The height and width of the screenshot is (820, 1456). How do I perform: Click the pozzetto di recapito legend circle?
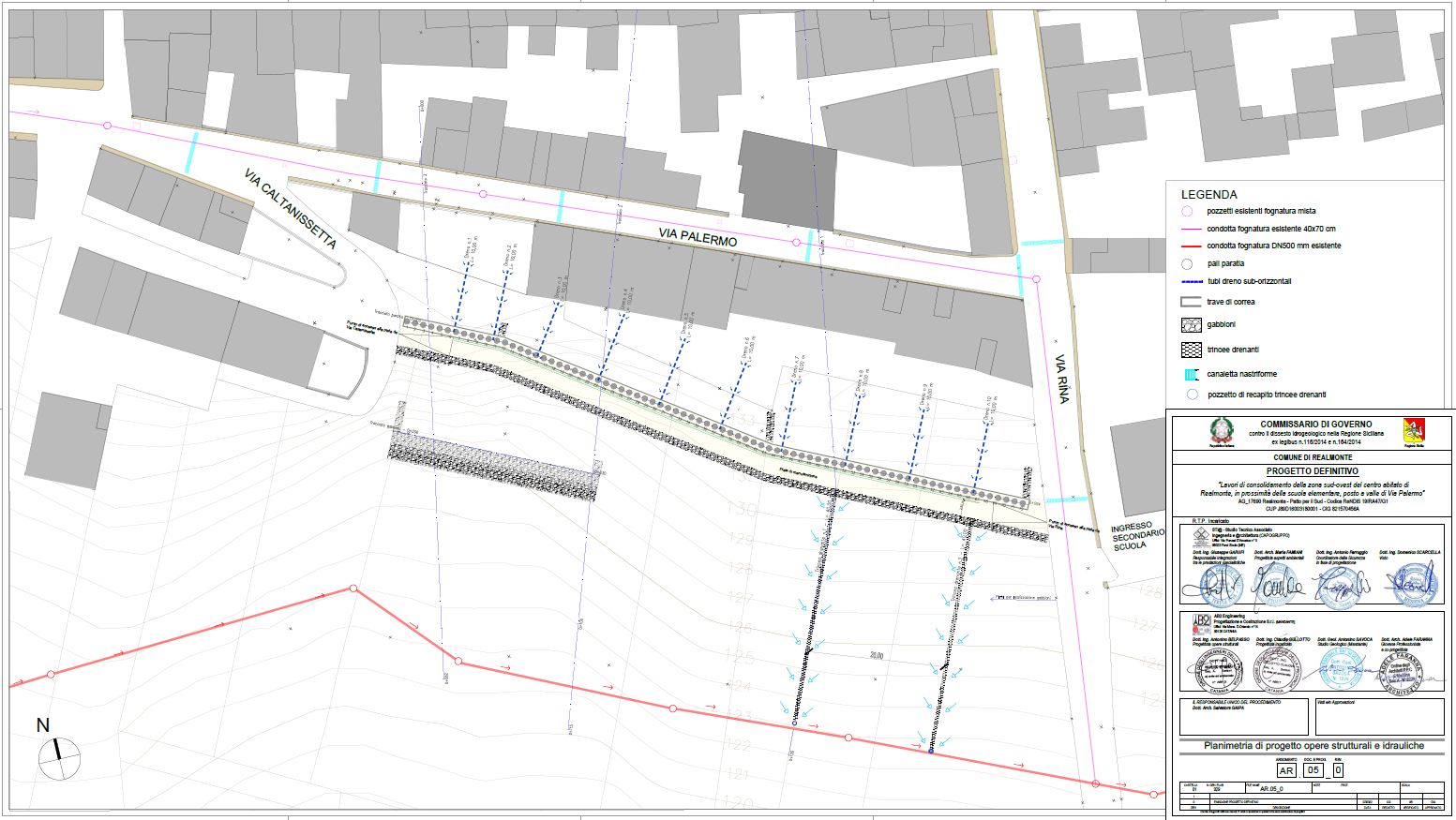click(x=1191, y=395)
